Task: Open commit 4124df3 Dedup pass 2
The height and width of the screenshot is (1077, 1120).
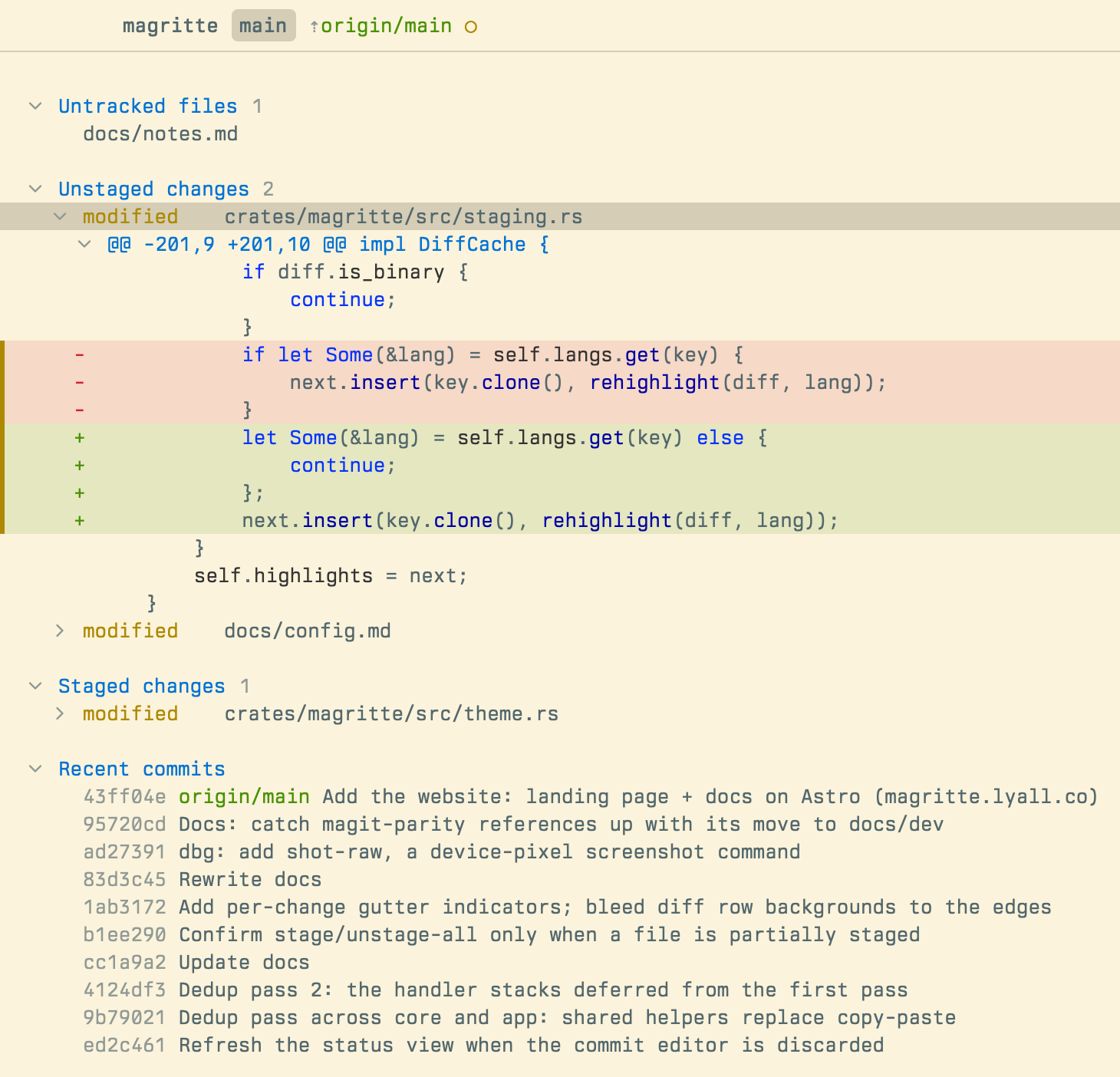Action: tap(496, 990)
